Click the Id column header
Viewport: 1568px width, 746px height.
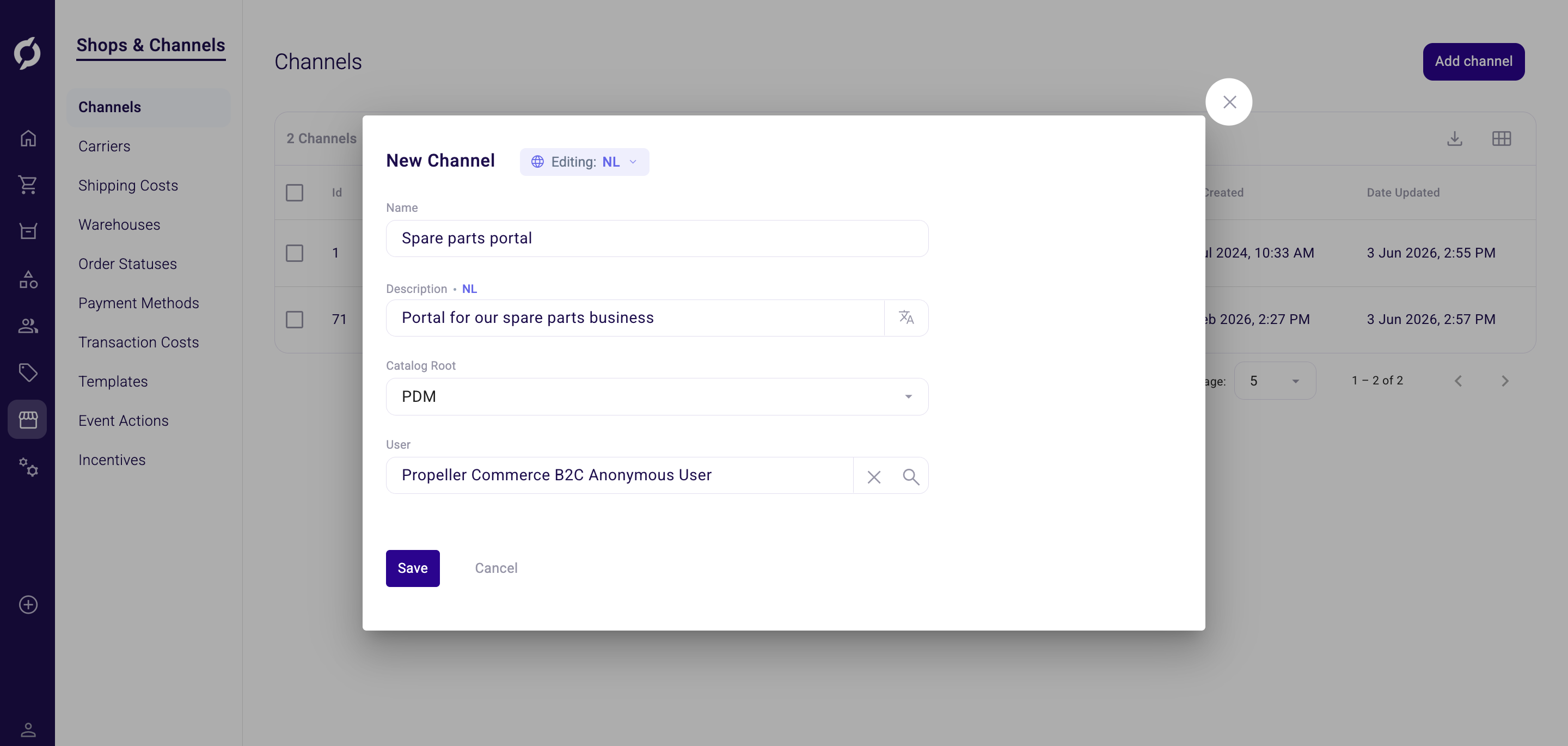point(336,192)
